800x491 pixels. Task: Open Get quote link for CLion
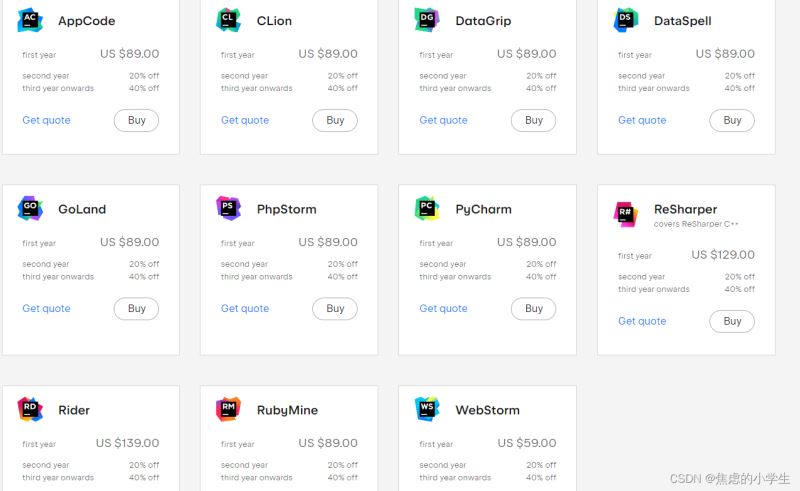coord(245,120)
